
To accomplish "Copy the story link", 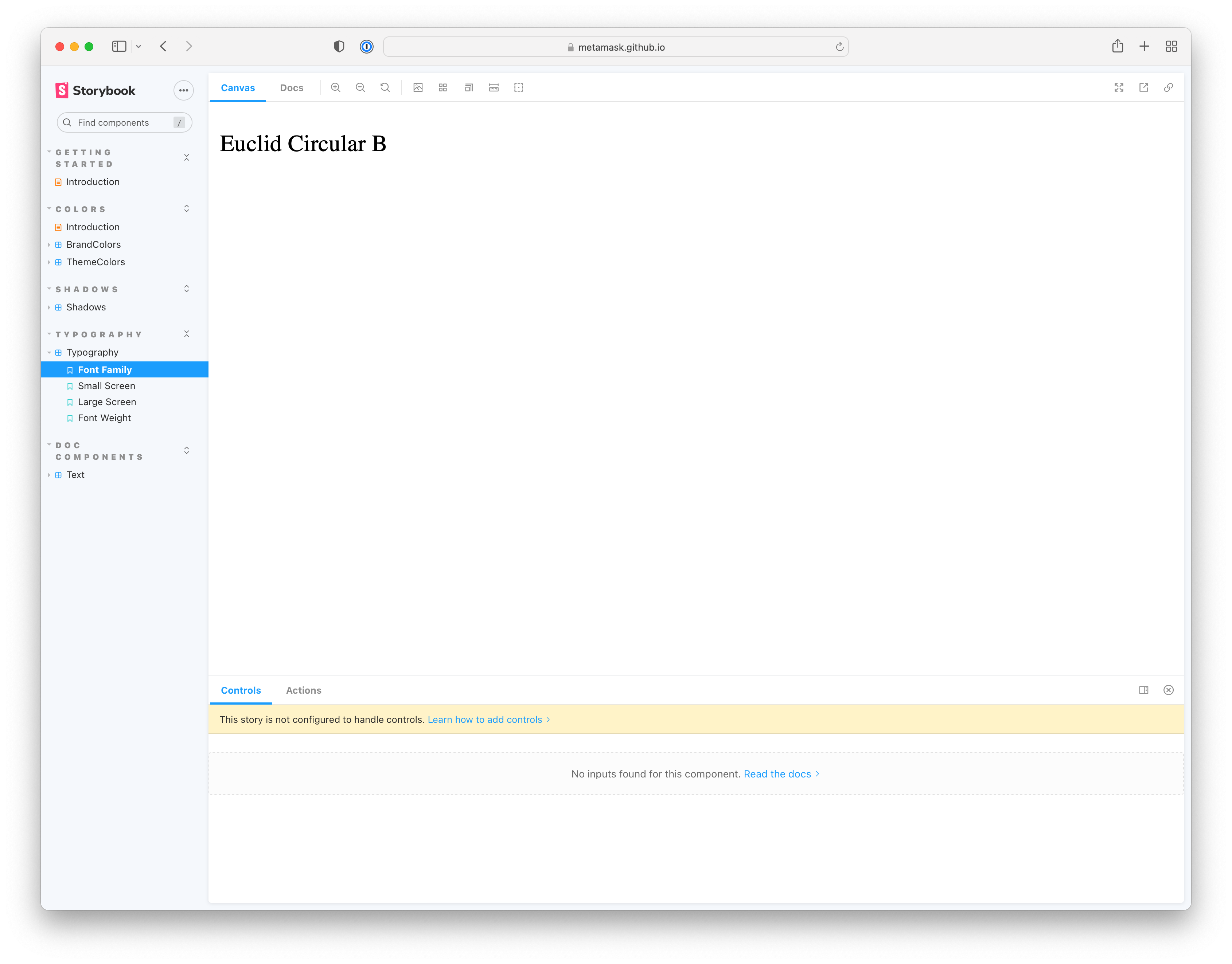I will 1169,87.
